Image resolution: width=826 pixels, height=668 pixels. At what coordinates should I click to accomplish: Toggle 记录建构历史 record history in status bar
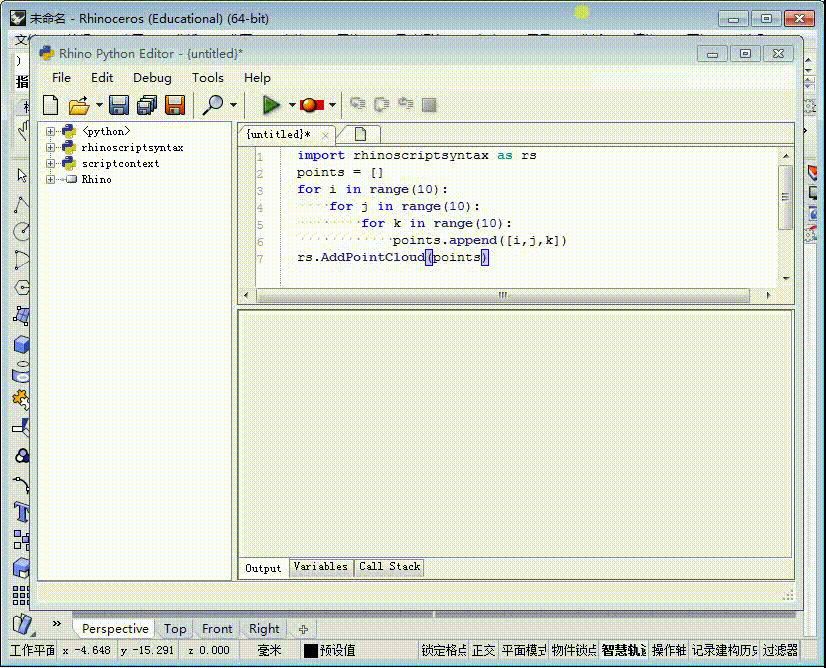tap(724, 651)
